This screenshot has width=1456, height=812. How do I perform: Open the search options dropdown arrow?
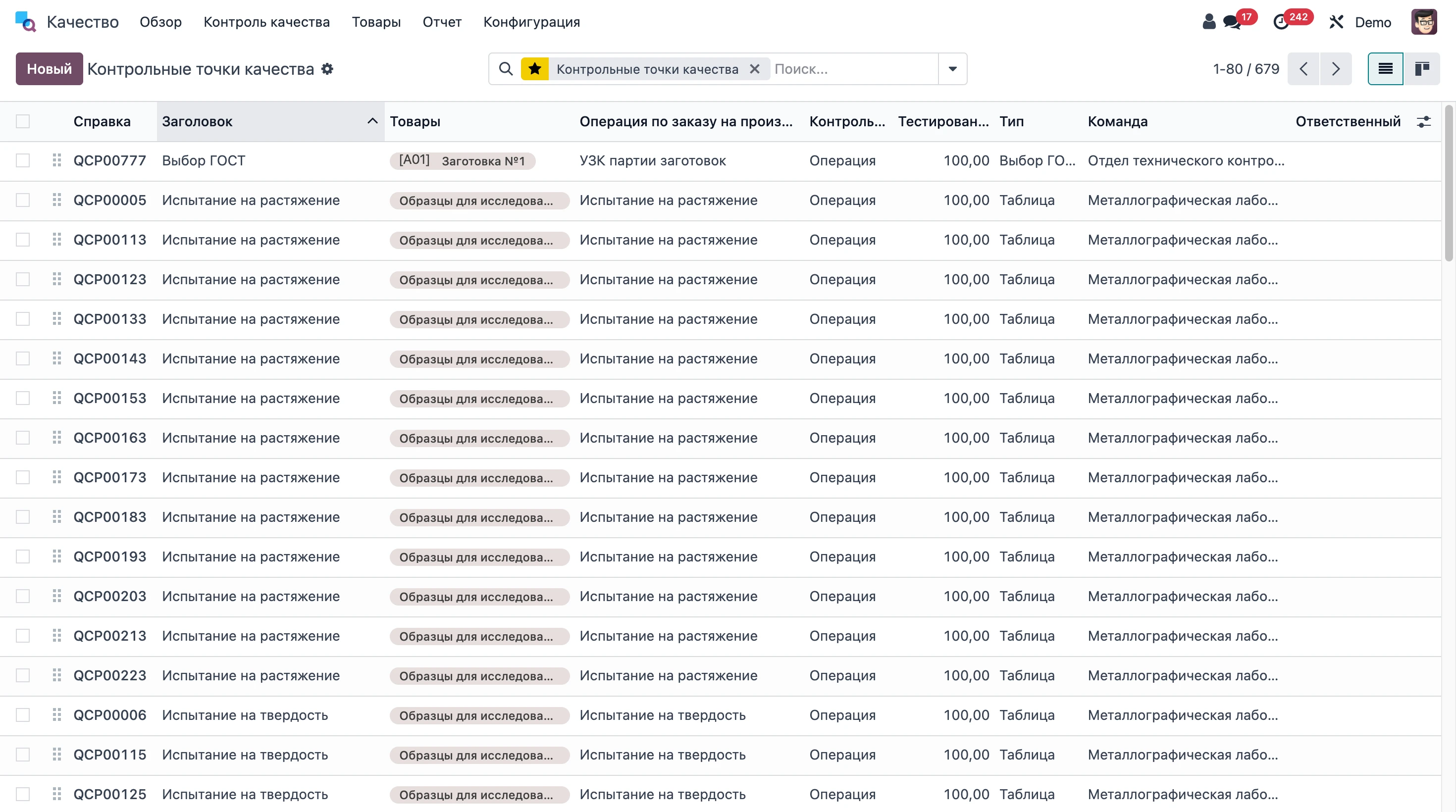[x=952, y=69]
